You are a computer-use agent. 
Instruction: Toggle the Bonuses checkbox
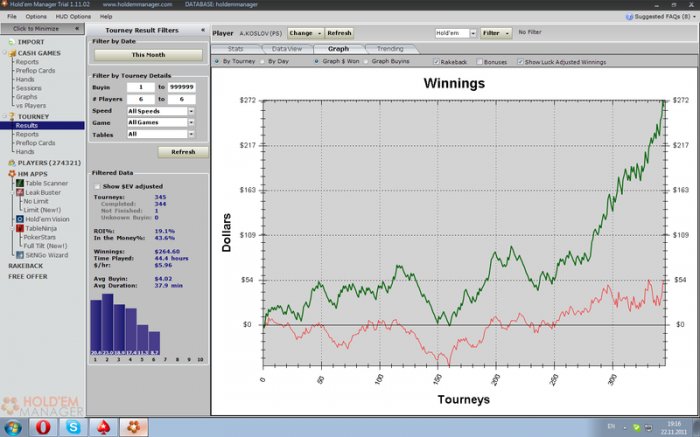[482, 62]
